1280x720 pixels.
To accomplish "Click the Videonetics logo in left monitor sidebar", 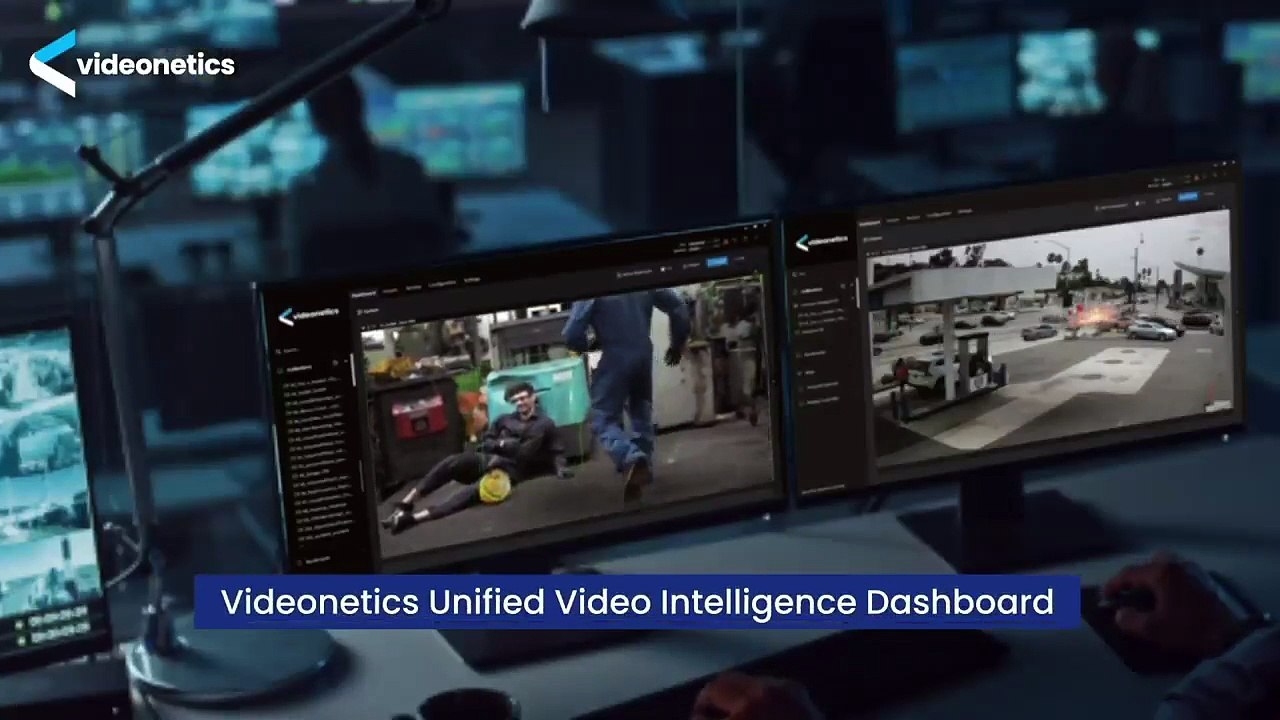I will pyautogui.click(x=308, y=316).
